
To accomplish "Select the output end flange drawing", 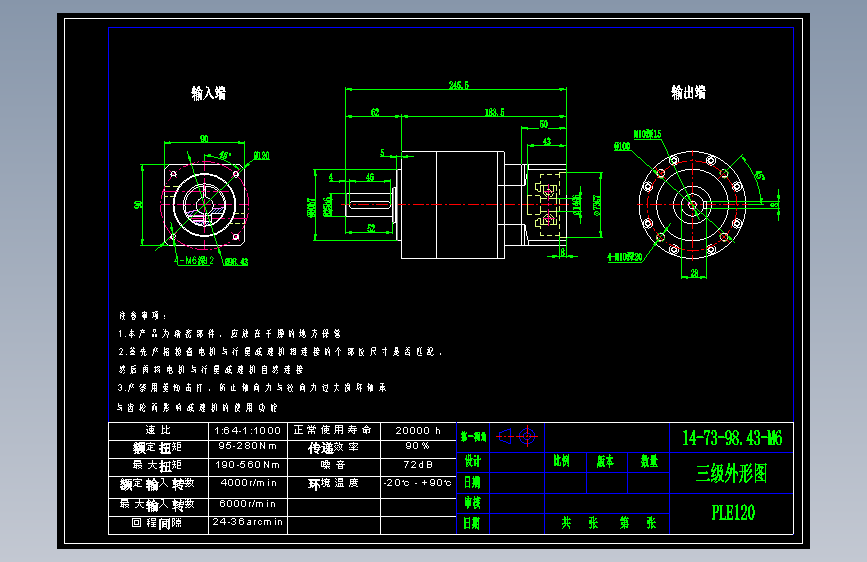I will click(692, 205).
